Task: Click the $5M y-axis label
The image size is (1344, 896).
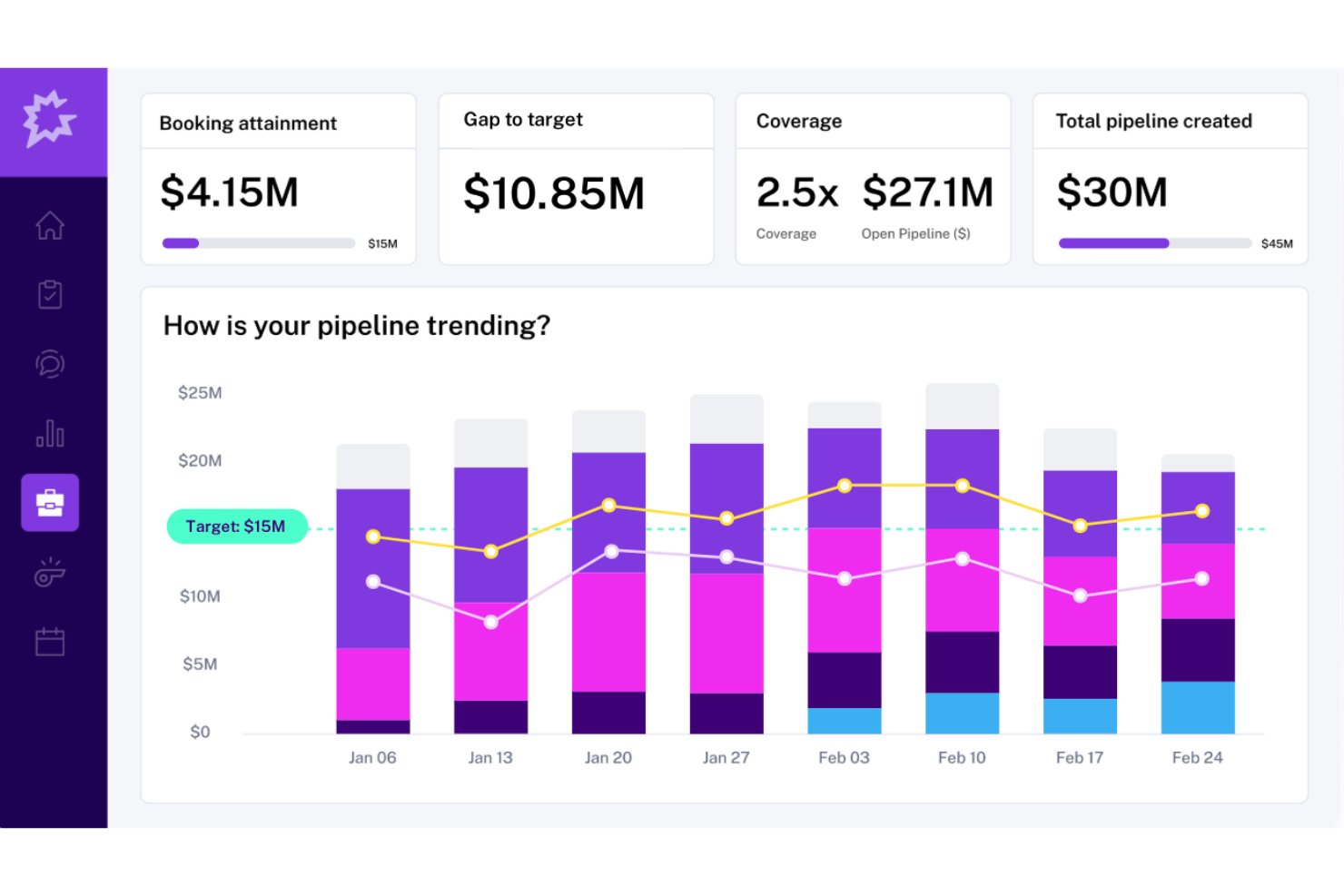Action: [200, 665]
